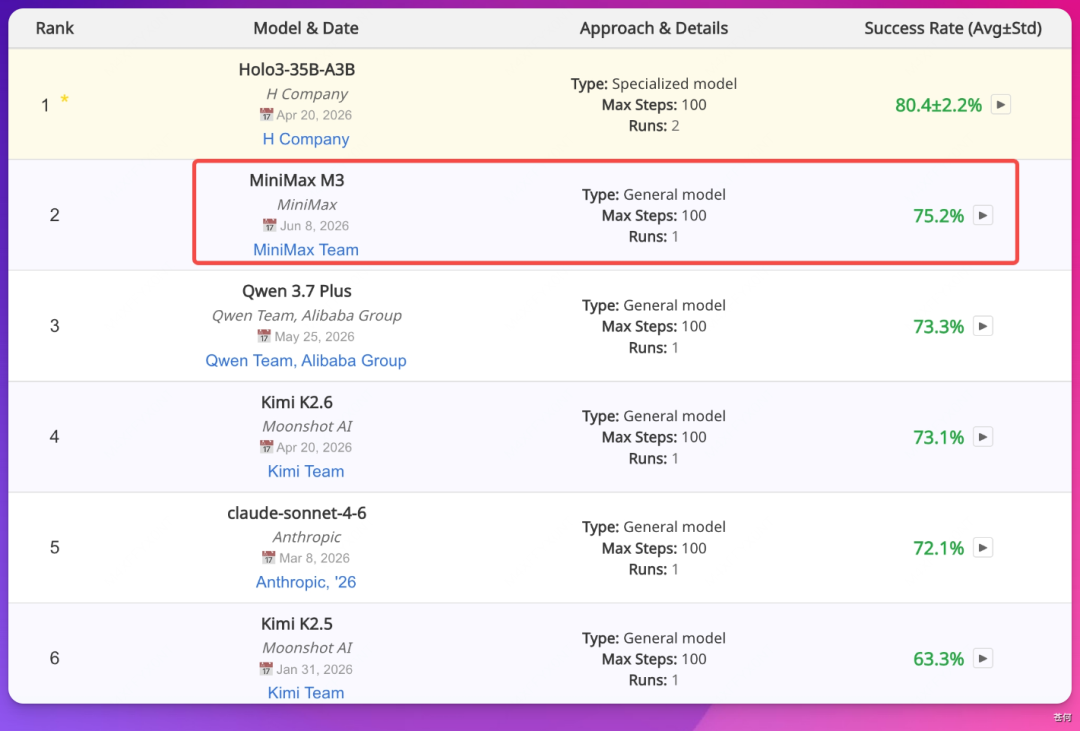Select the Kimi K2.5 model name
The width and height of the screenshot is (1080, 731).
(x=297, y=624)
